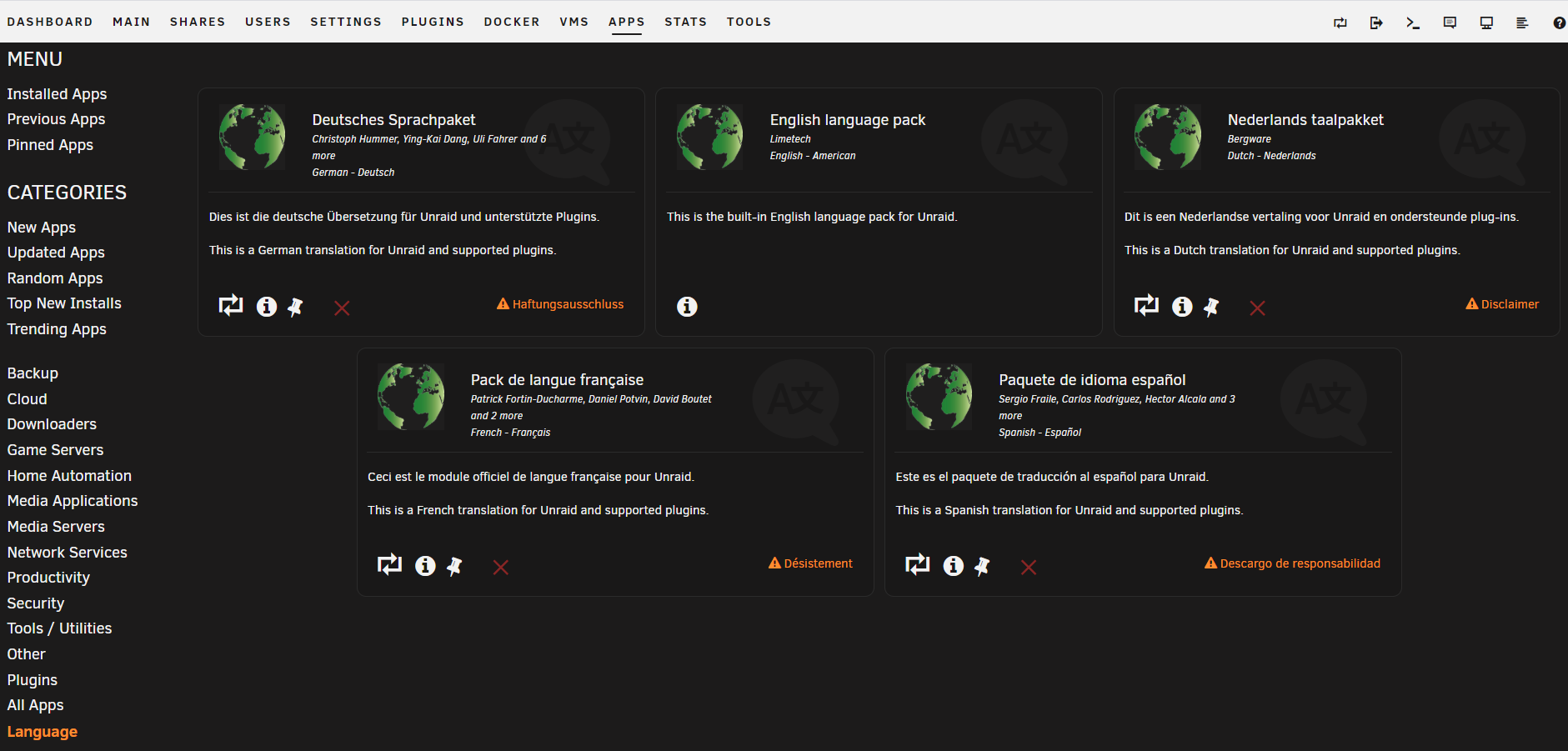
Task: Click the help question mark icon
Action: (1559, 23)
